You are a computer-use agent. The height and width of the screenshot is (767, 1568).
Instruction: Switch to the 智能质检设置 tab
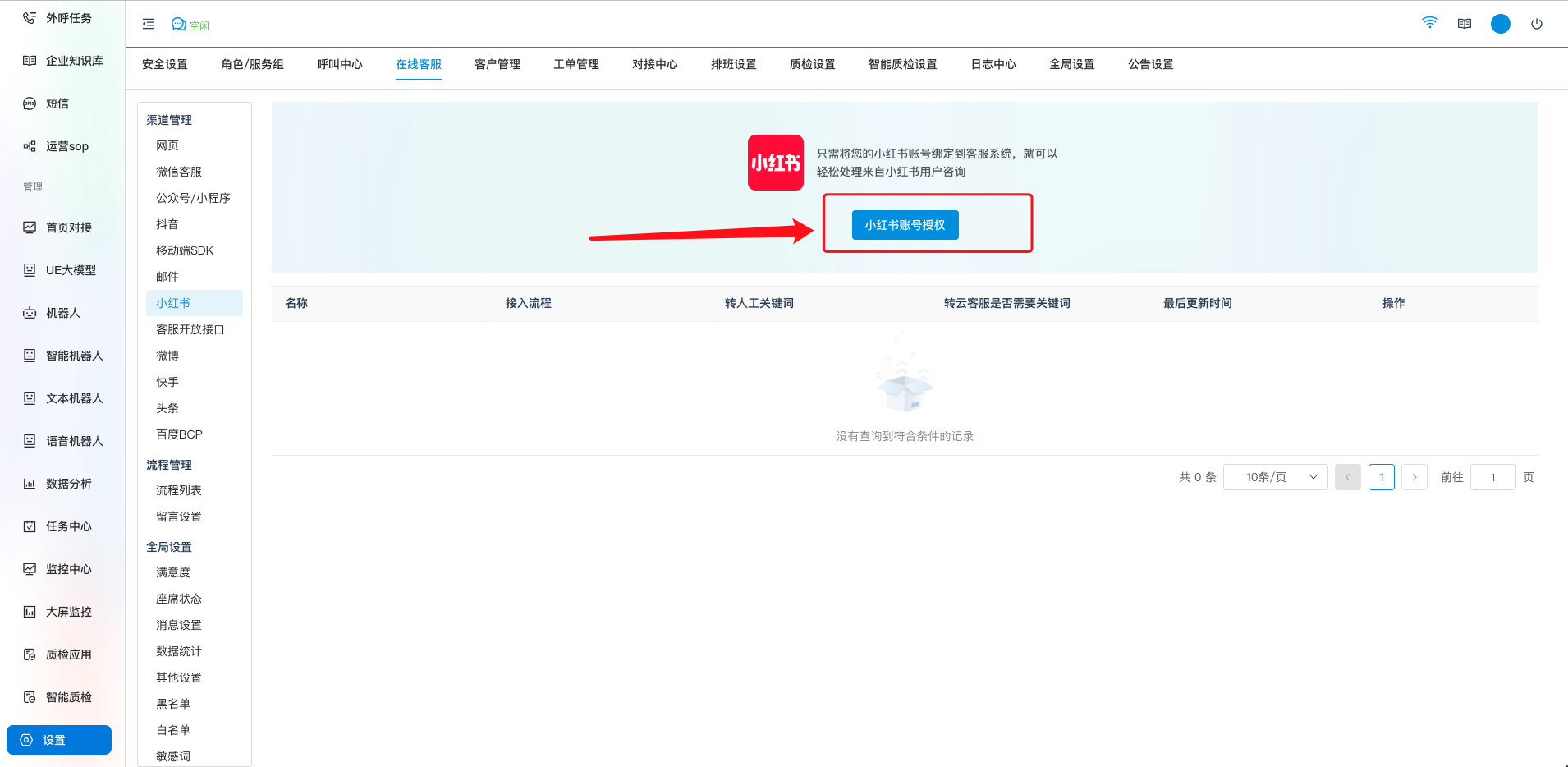click(x=903, y=64)
